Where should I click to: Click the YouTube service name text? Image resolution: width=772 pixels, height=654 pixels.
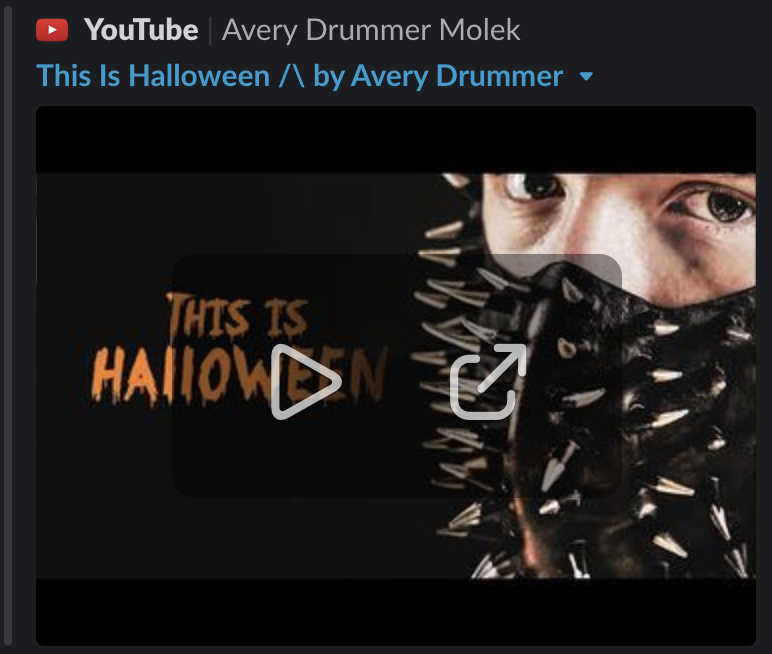click(x=141, y=30)
